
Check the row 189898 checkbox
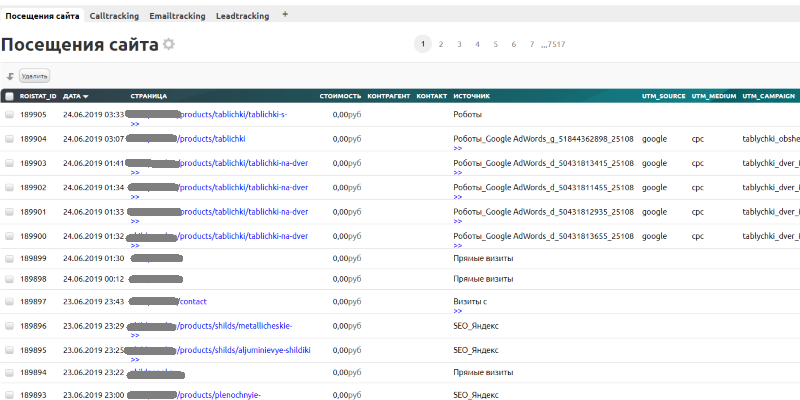point(9,279)
